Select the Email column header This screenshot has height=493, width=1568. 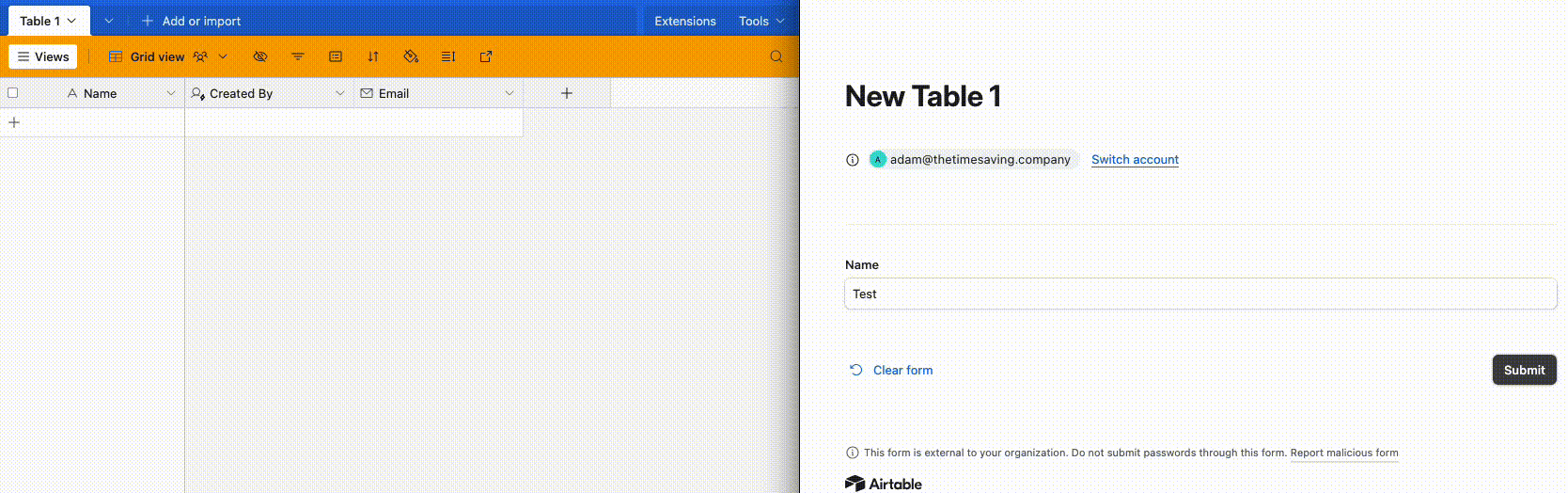[x=438, y=93]
